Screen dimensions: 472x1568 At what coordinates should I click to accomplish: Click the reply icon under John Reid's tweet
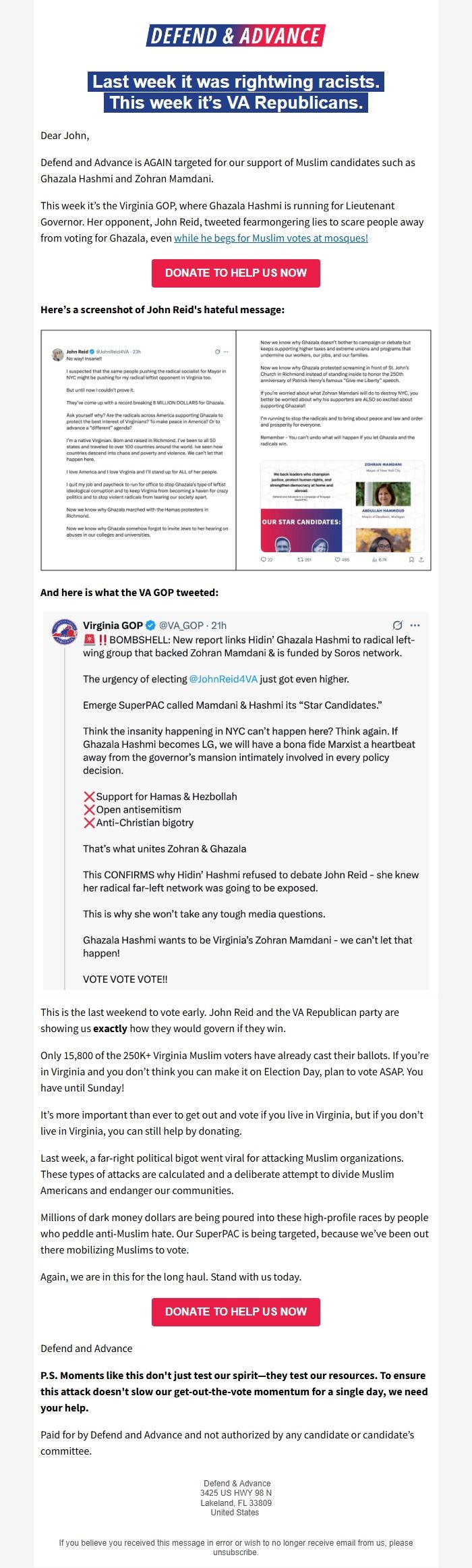[263, 559]
